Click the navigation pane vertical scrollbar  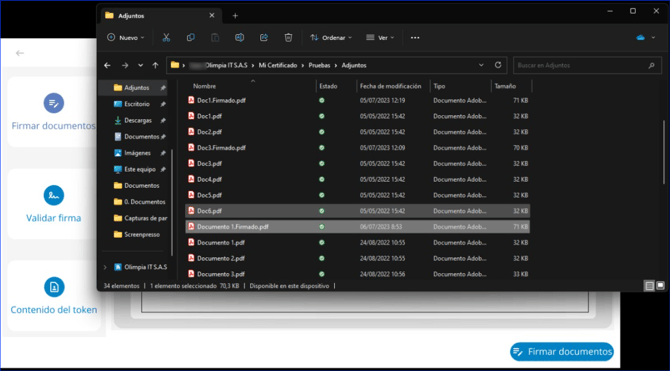point(172,202)
